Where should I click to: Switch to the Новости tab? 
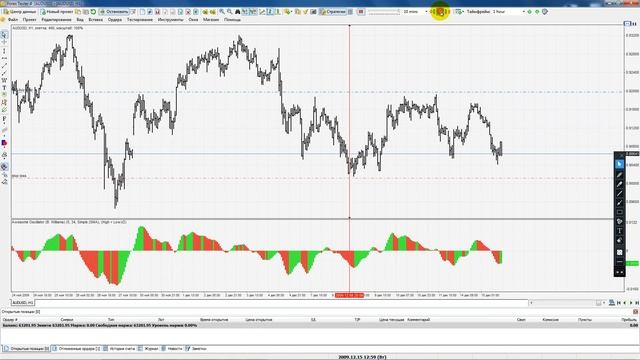[x=172, y=349]
